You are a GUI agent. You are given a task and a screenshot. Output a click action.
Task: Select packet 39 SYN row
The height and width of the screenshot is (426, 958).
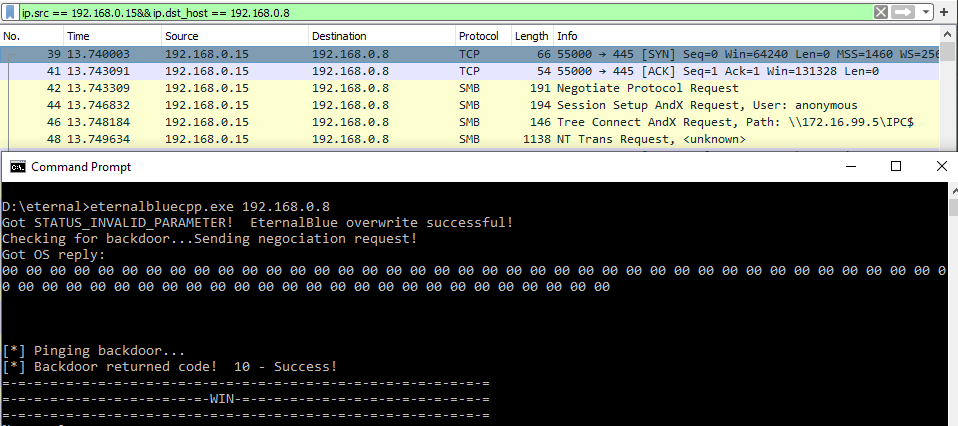click(470, 54)
